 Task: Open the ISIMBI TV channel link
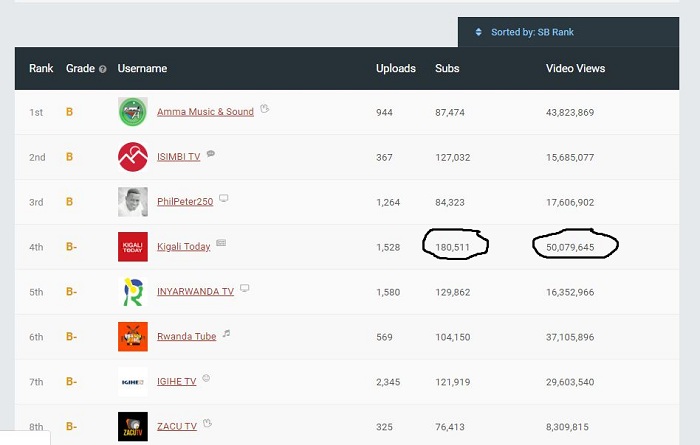point(179,157)
